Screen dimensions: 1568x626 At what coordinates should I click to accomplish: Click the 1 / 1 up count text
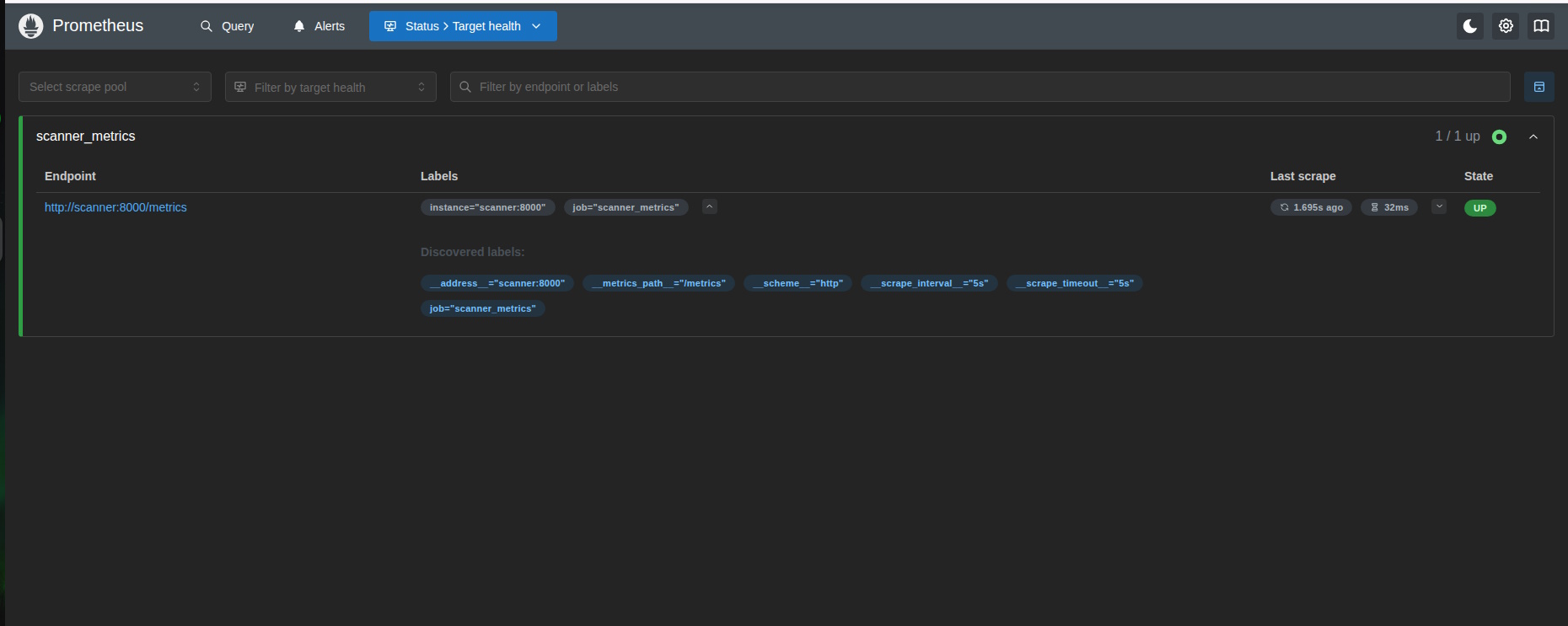[1458, 136]
